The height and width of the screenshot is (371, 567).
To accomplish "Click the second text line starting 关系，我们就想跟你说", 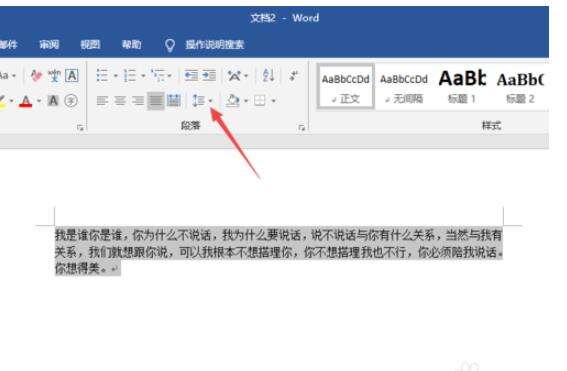I will click(x=278, y=252).
